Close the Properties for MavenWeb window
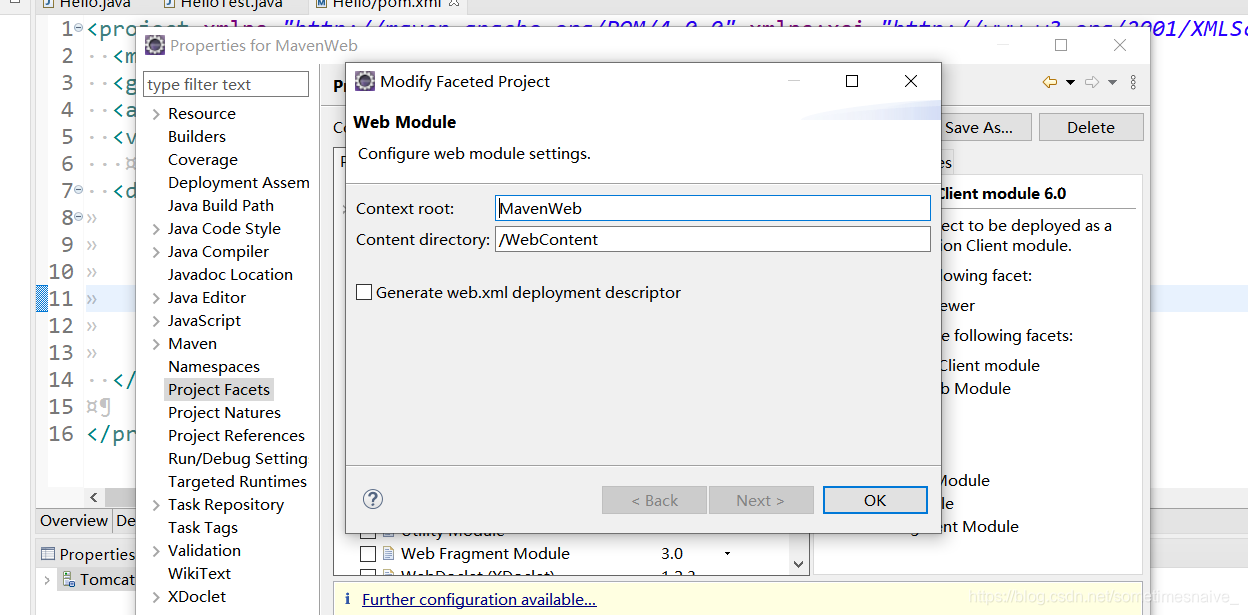Viewport: 1248px width, 615px height. point(1120,45)
